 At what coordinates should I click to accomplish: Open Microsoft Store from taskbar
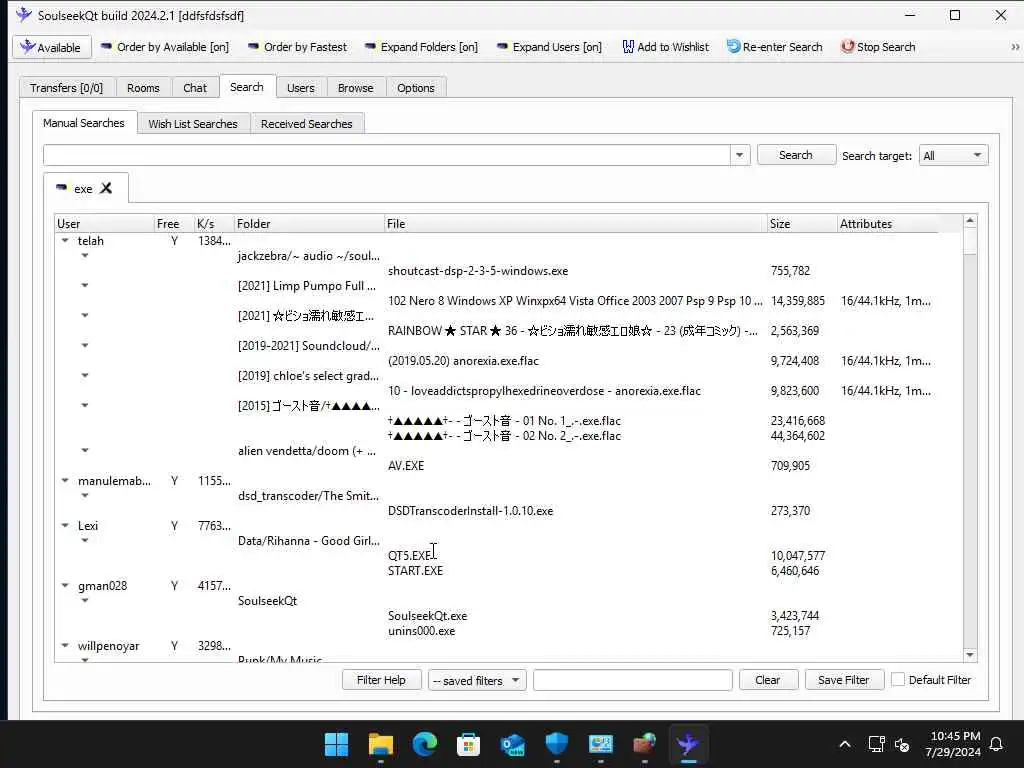tap(468, 744)
